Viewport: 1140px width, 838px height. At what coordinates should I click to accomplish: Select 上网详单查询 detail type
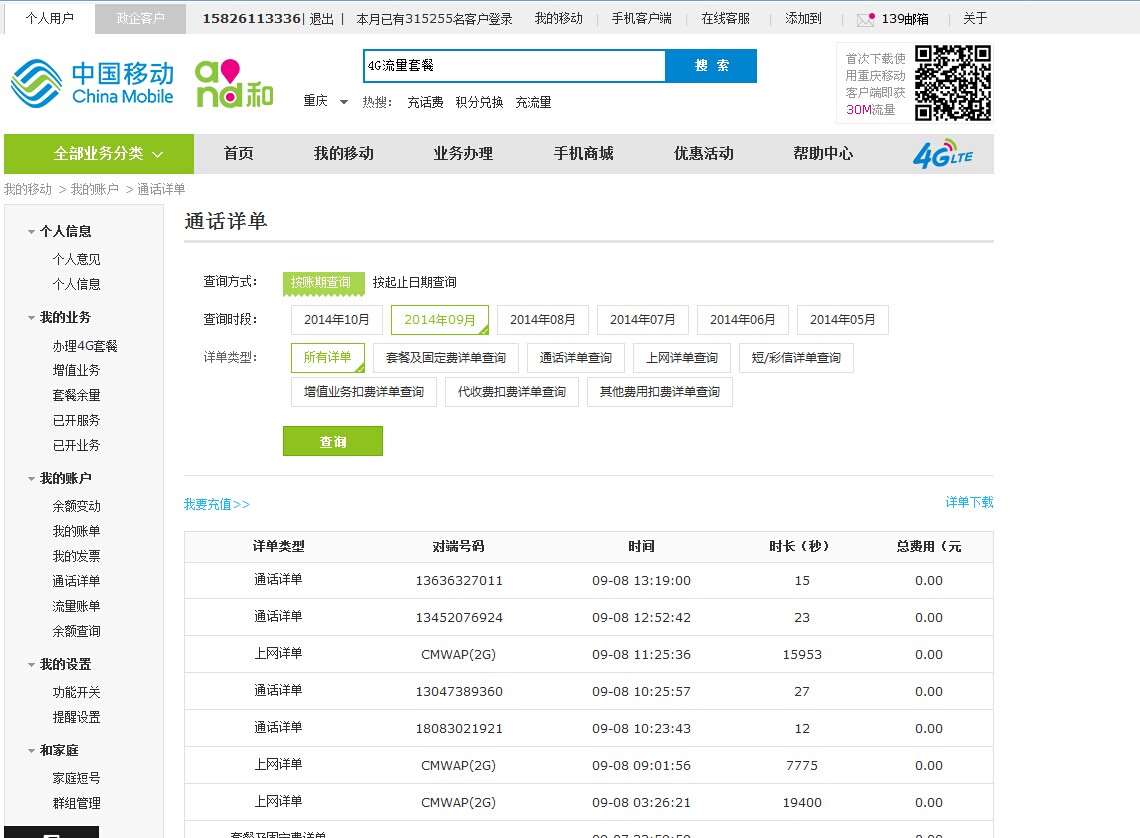point(681,358)
